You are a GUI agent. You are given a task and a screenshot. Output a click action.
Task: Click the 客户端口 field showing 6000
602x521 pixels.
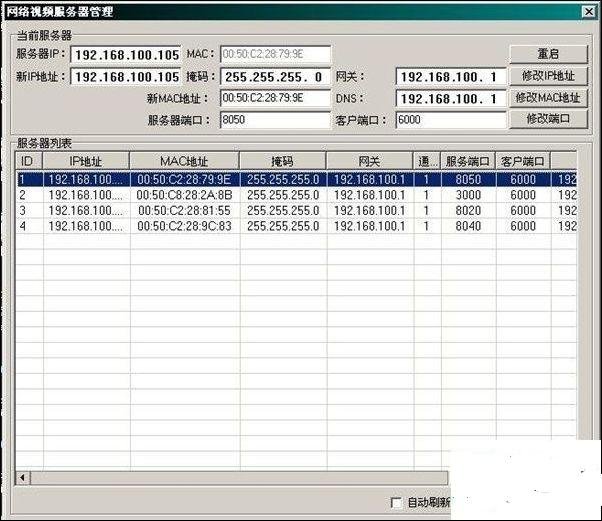pos(449,119)
